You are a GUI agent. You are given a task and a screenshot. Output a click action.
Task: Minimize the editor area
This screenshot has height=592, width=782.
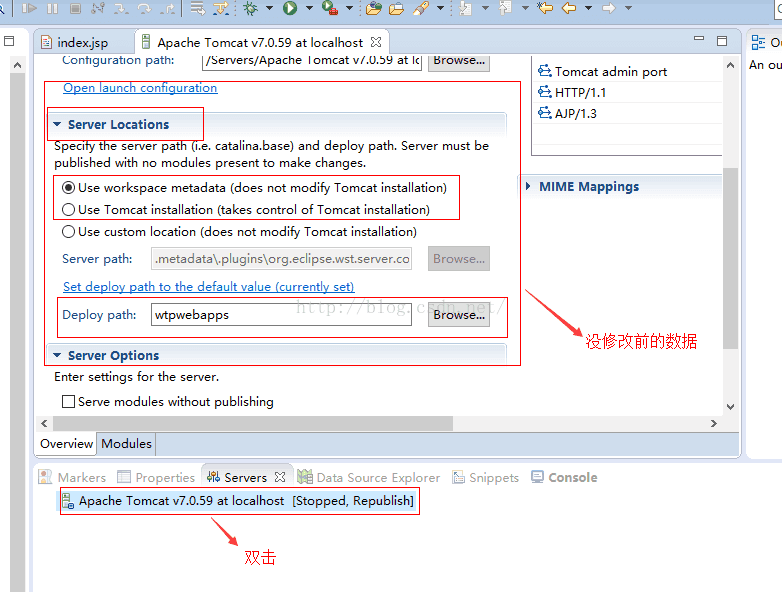click(699, 38)
